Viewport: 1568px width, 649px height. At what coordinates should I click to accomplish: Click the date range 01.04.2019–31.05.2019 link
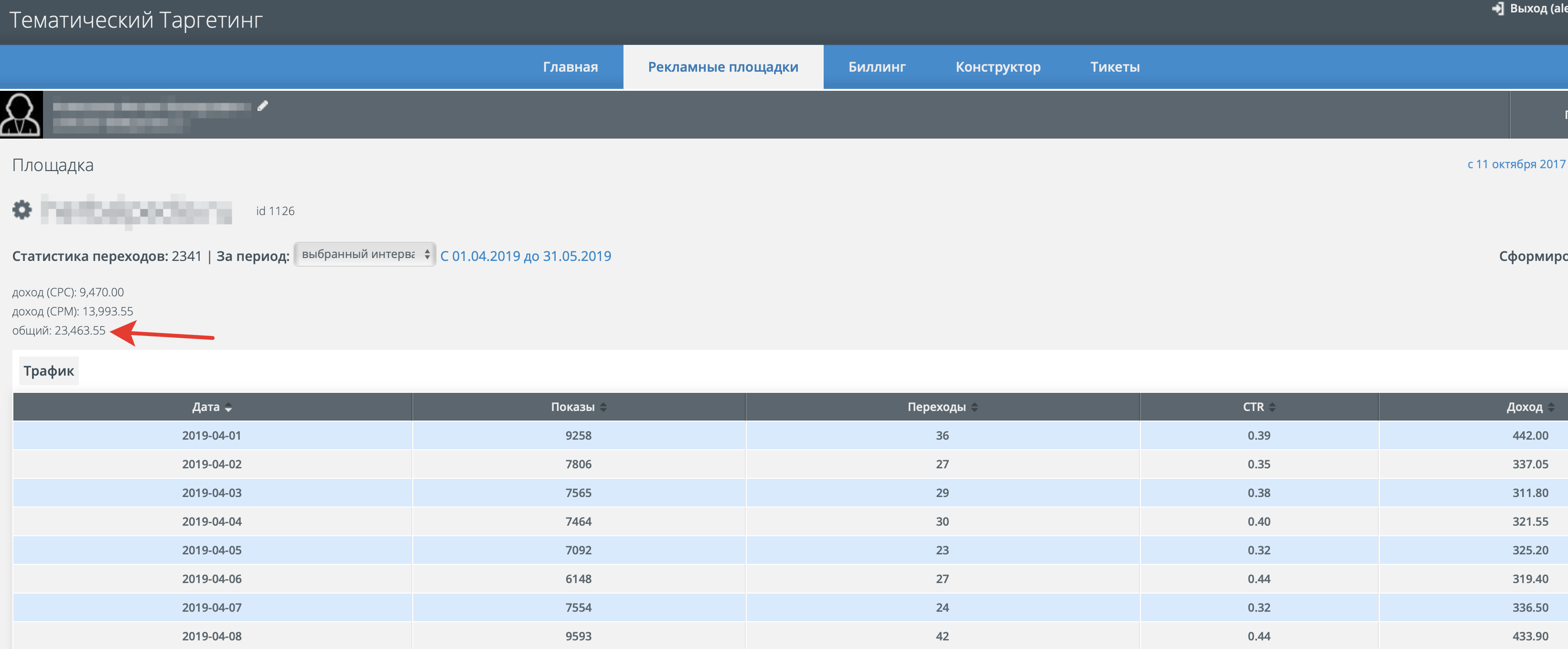pos(526,256)
